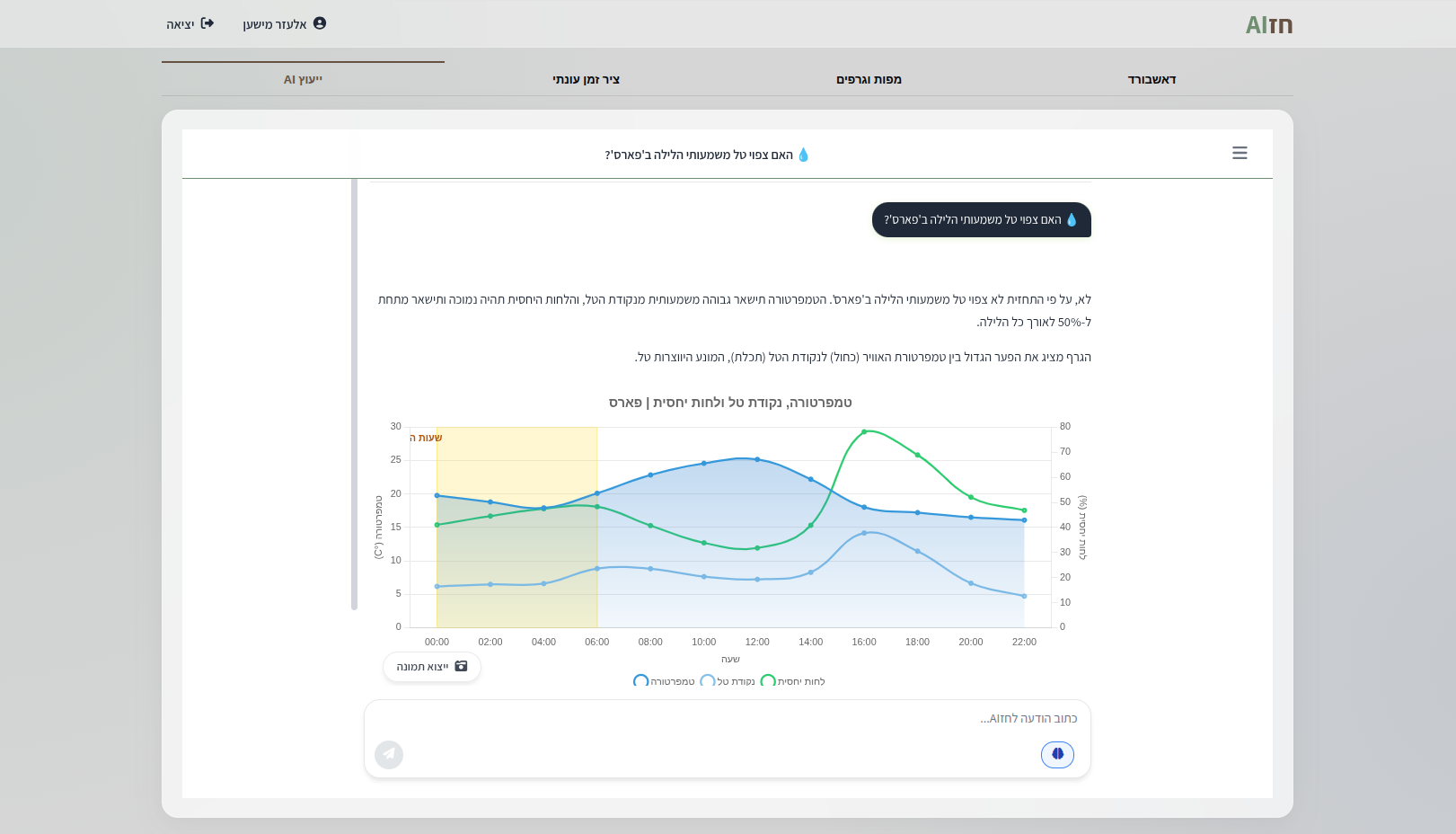Click the logout arrow icon
Image resolution: width=1456 pixels, height=834 pixels.
207,23
